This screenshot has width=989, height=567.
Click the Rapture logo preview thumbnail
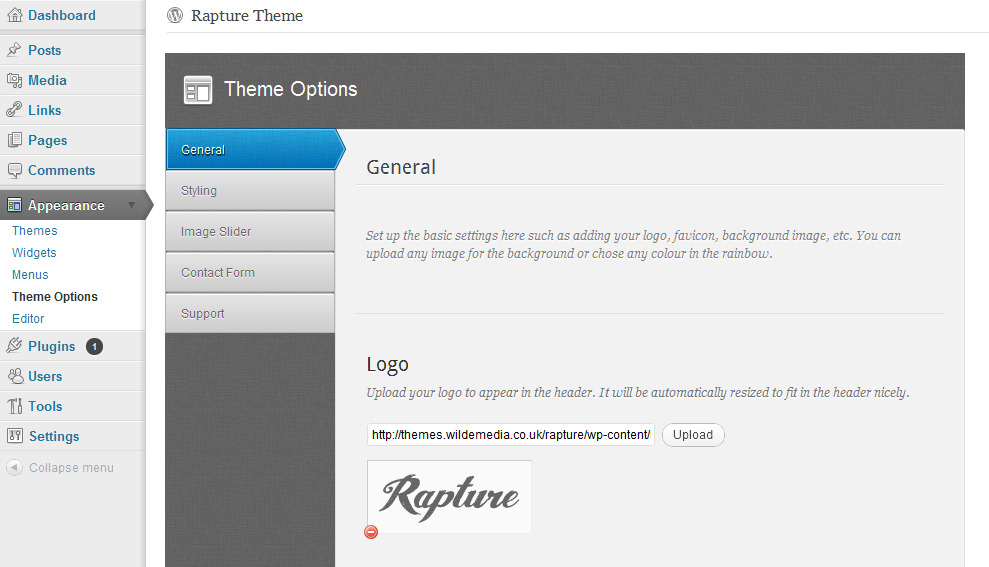coord(449,496)
